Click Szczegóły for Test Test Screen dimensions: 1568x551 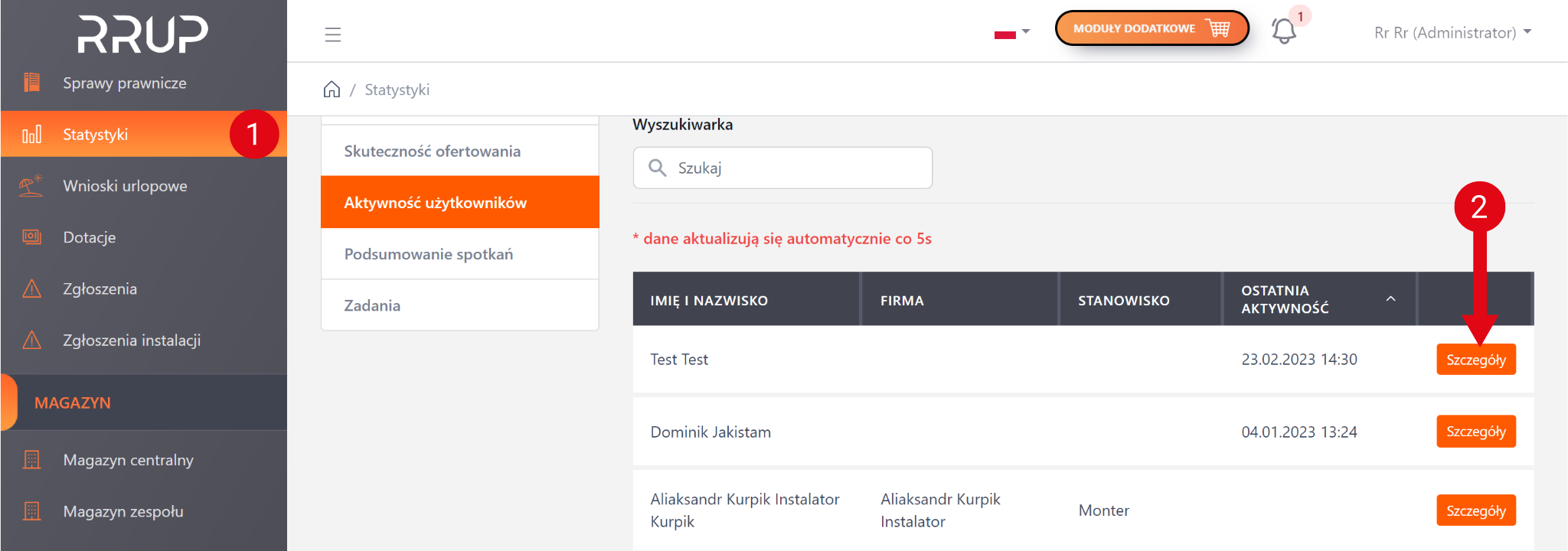click(x=1475, y=360)
